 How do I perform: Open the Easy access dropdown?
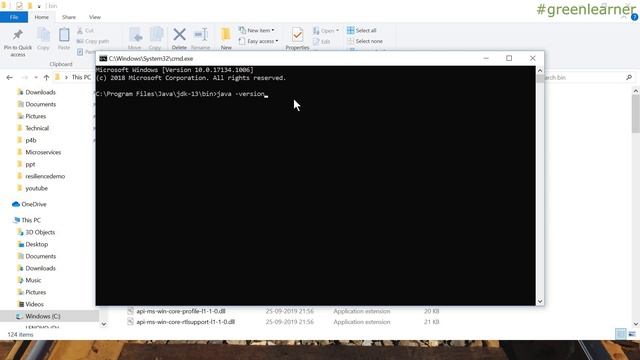(x=258, y=41)
